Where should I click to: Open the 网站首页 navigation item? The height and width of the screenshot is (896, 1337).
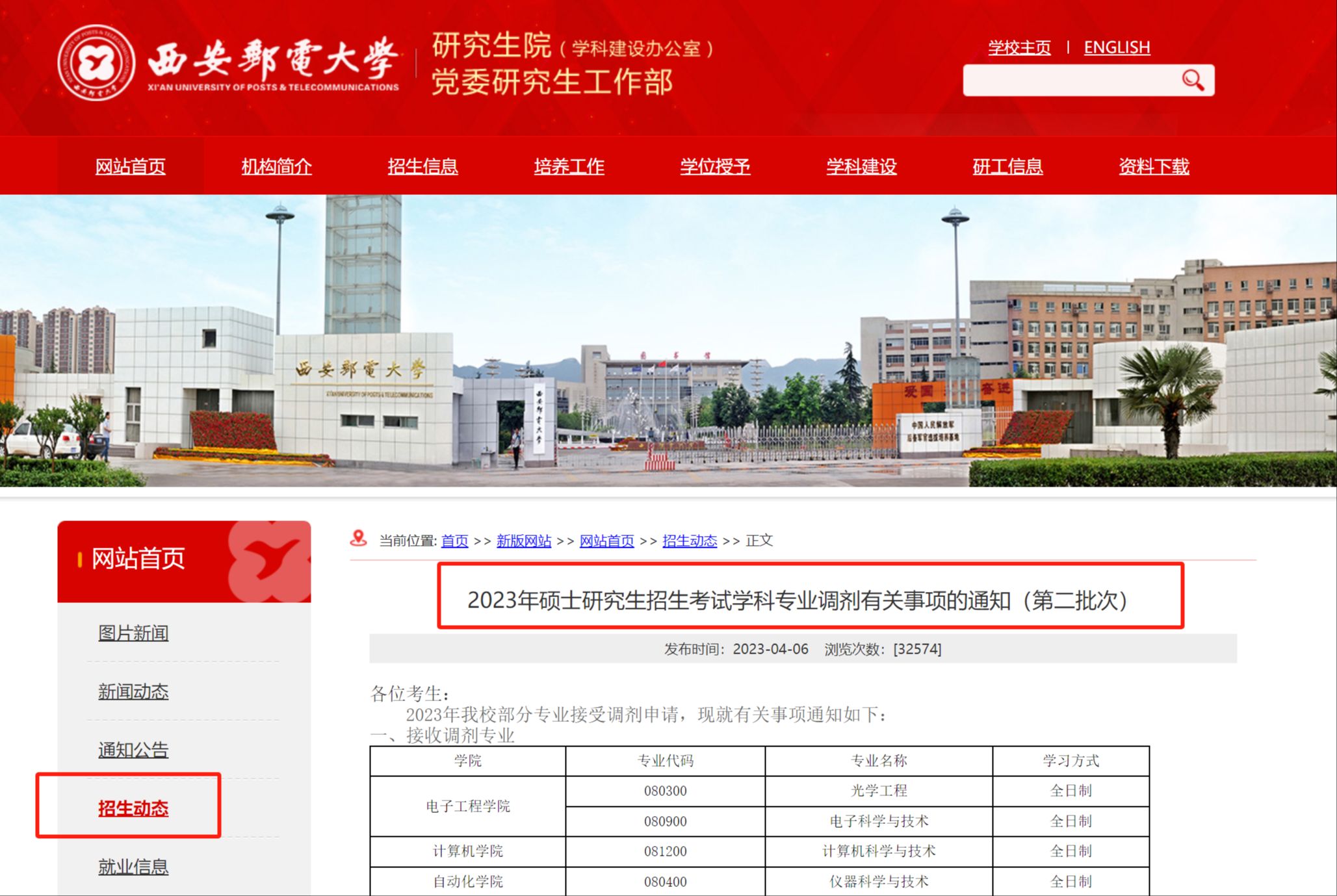(x=131, y=166)
